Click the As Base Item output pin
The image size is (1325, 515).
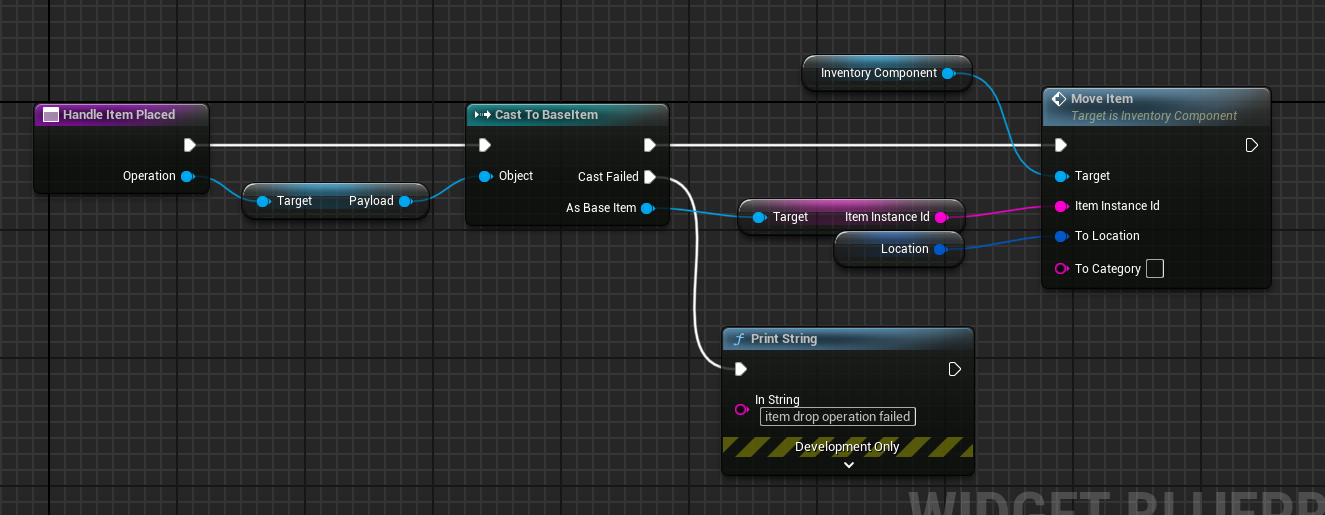point(647,208)
